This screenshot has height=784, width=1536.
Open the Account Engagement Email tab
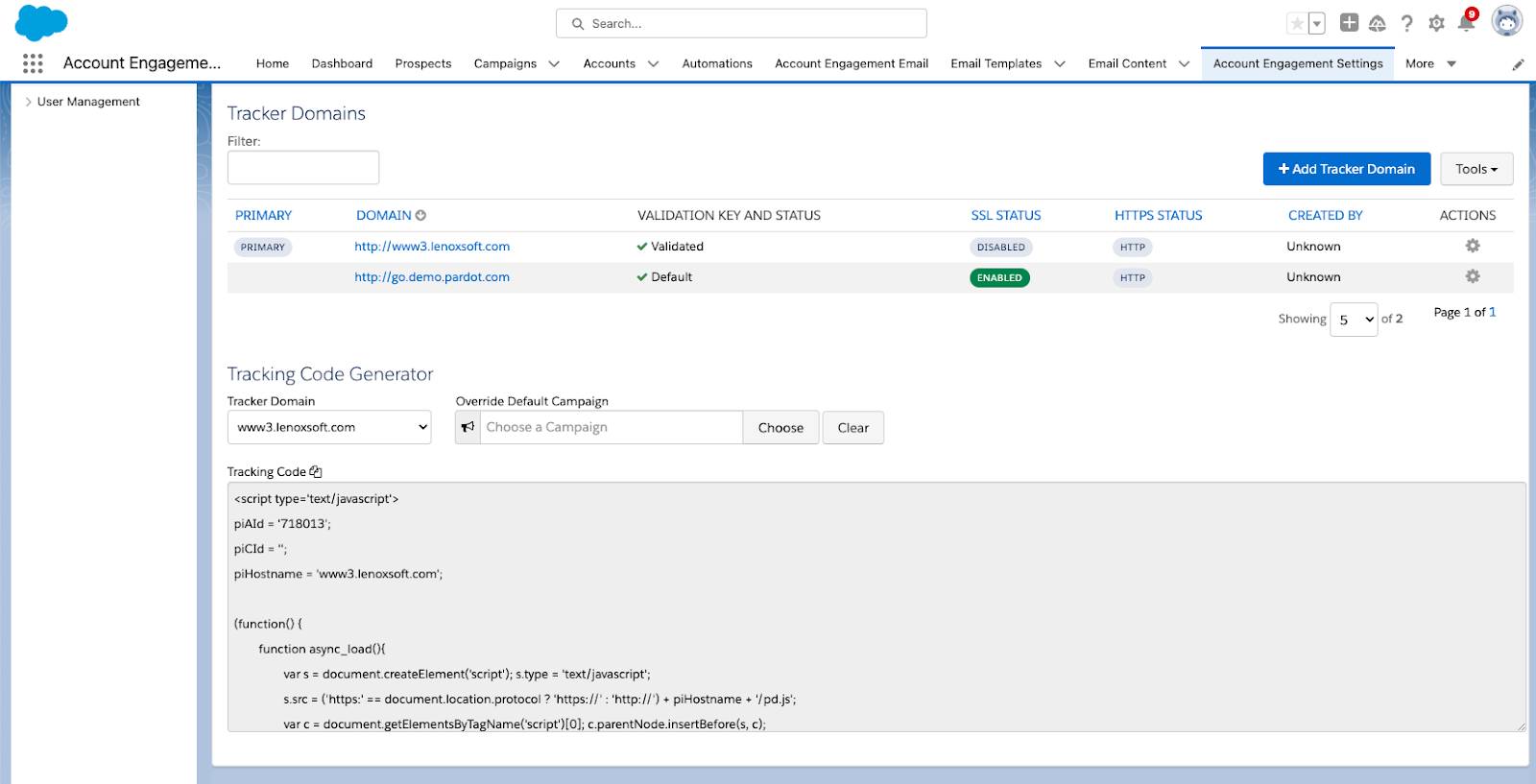coord(852,63)
